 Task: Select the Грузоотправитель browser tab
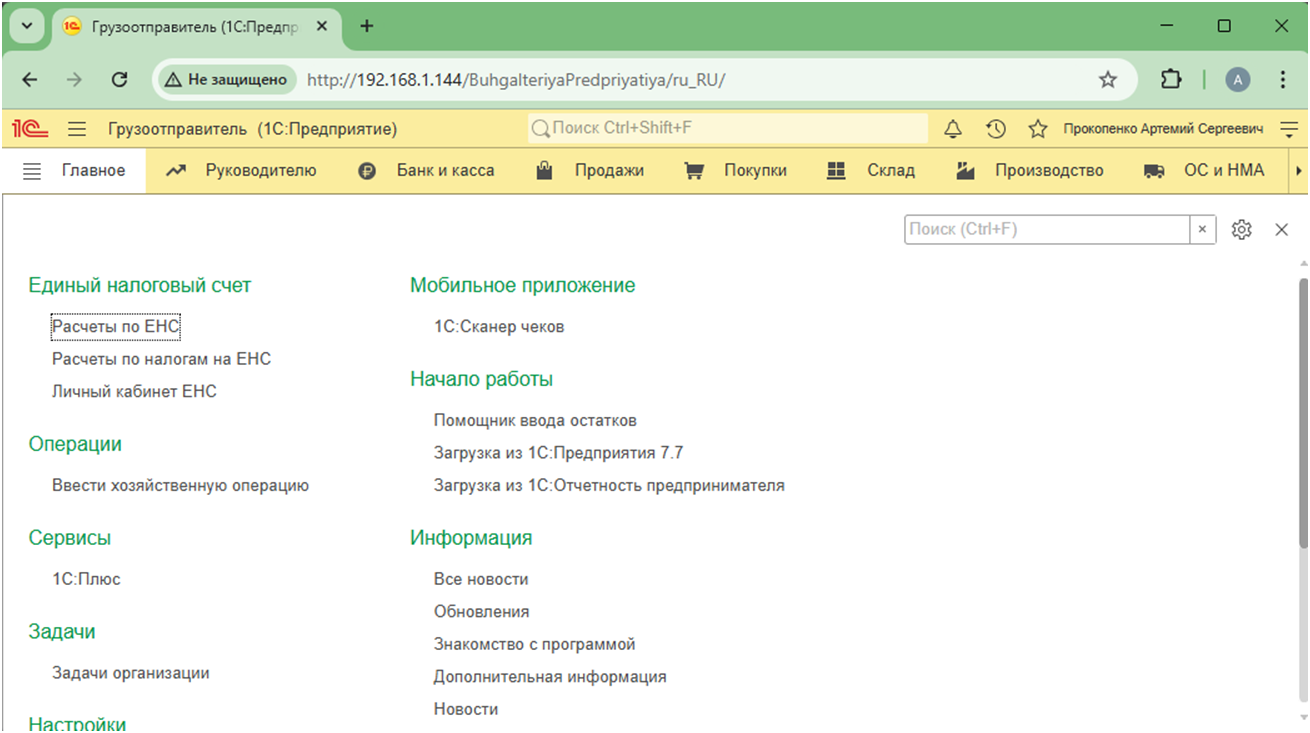click(196, 26)
